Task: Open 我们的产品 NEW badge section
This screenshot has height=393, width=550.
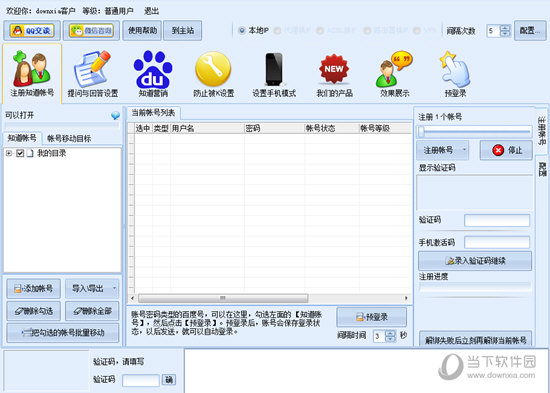Action: [x=334, y=74]
